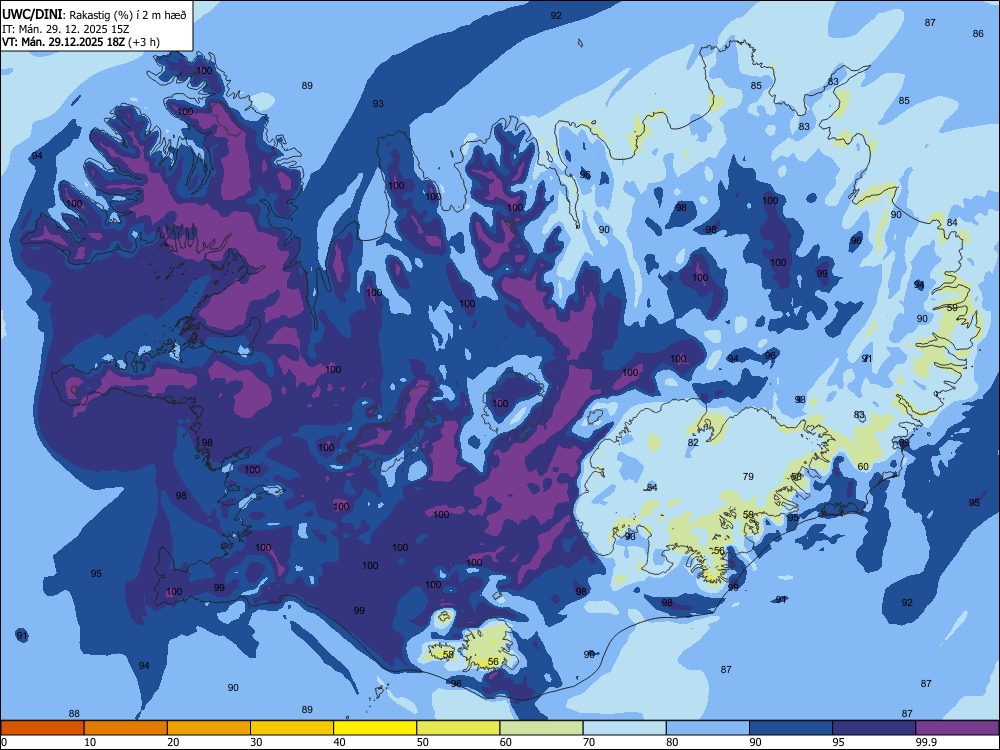The image size is (1000, 750).
Task: Choose the 80–90 light blue legend swatch
Action: click(x=708, y=728)
